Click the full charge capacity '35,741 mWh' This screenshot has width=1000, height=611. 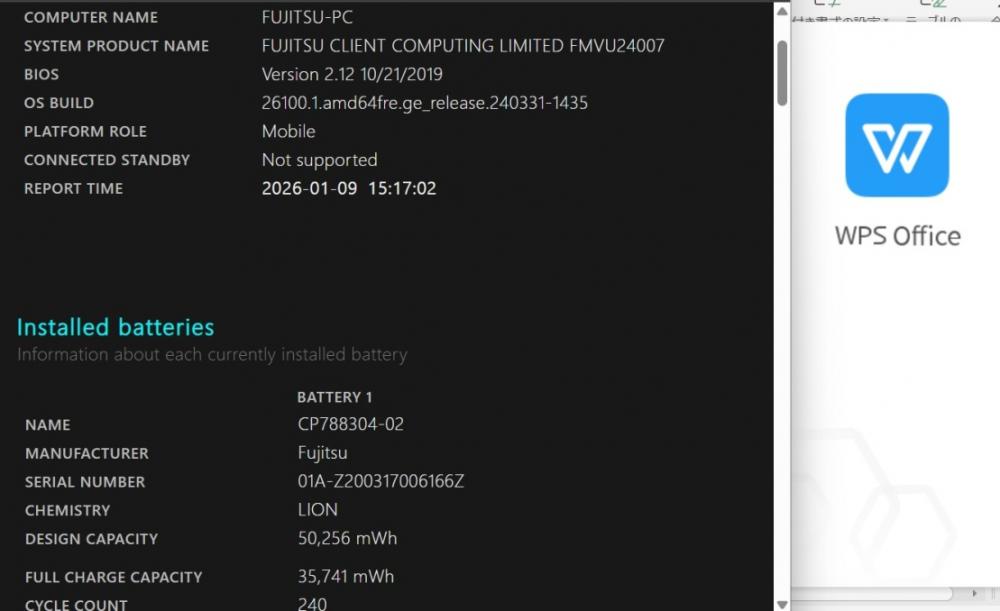[346, 577]
